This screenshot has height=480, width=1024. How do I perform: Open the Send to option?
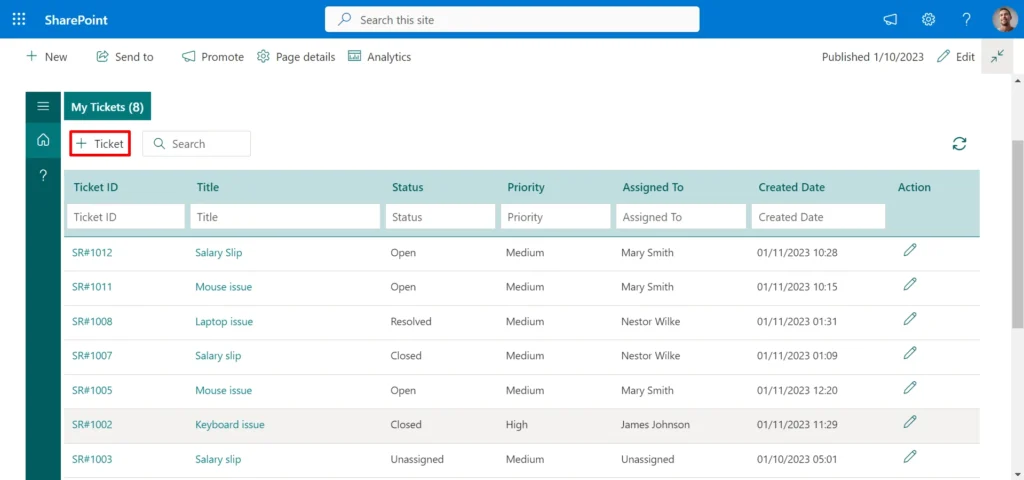point(125,57)
